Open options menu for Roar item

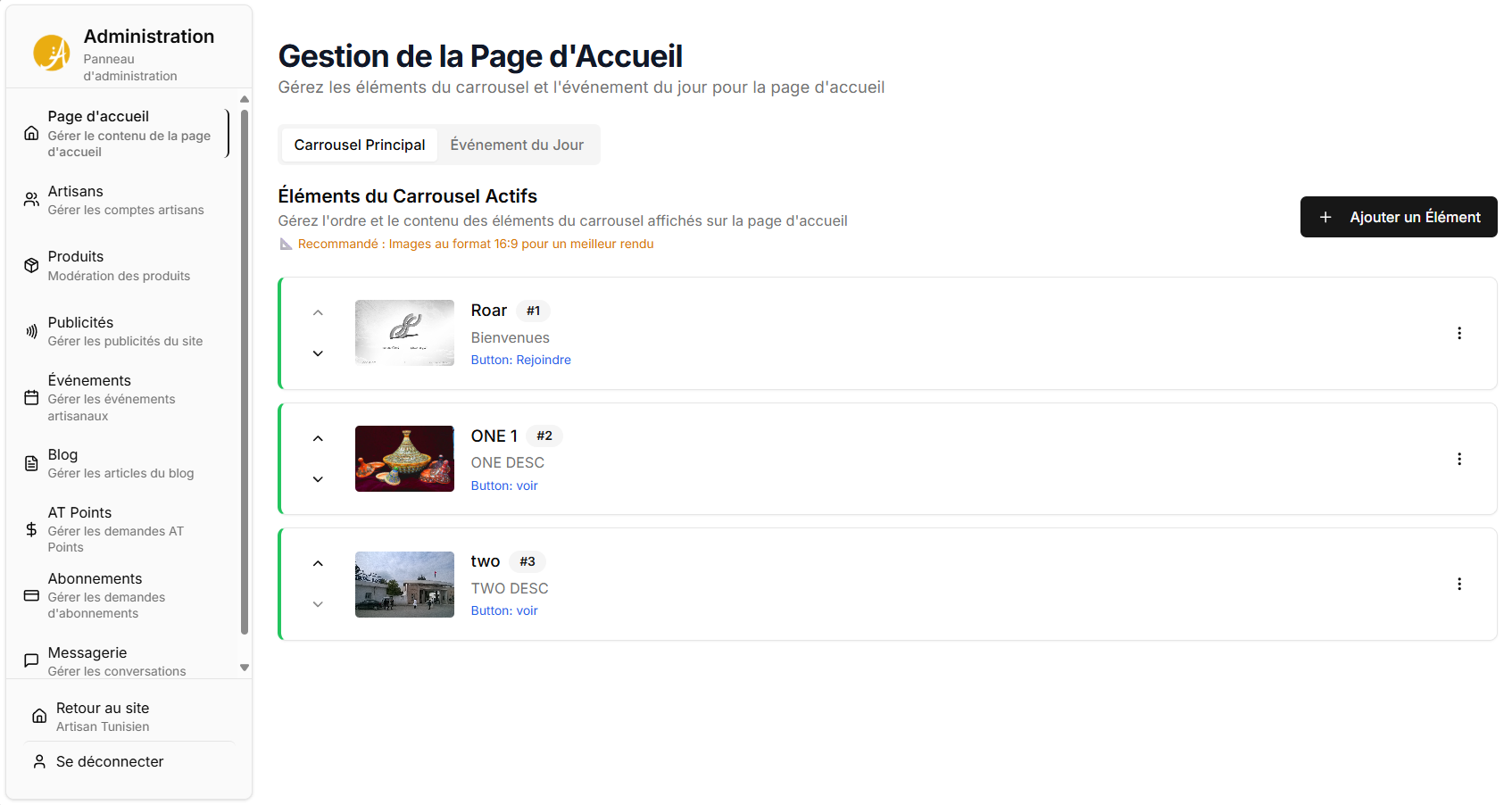[x=1459, y=333]
